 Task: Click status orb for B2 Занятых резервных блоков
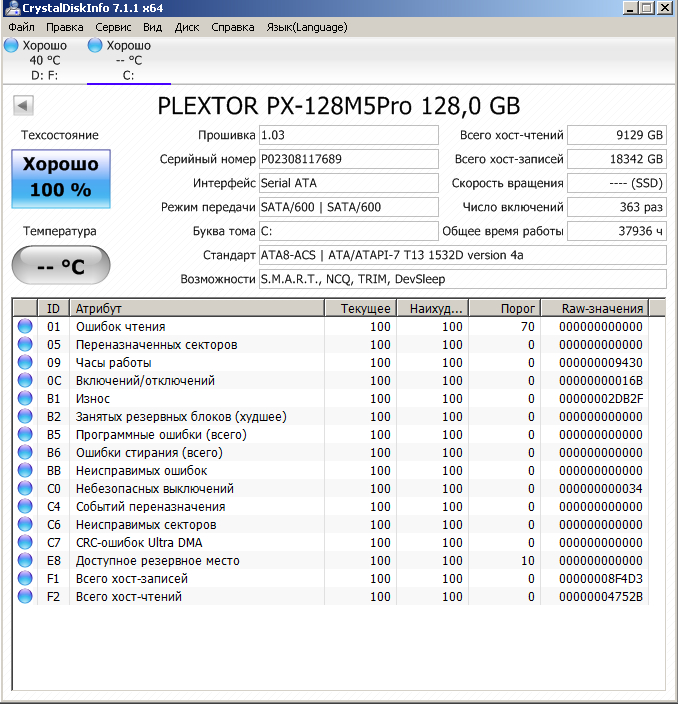[25, 416]
